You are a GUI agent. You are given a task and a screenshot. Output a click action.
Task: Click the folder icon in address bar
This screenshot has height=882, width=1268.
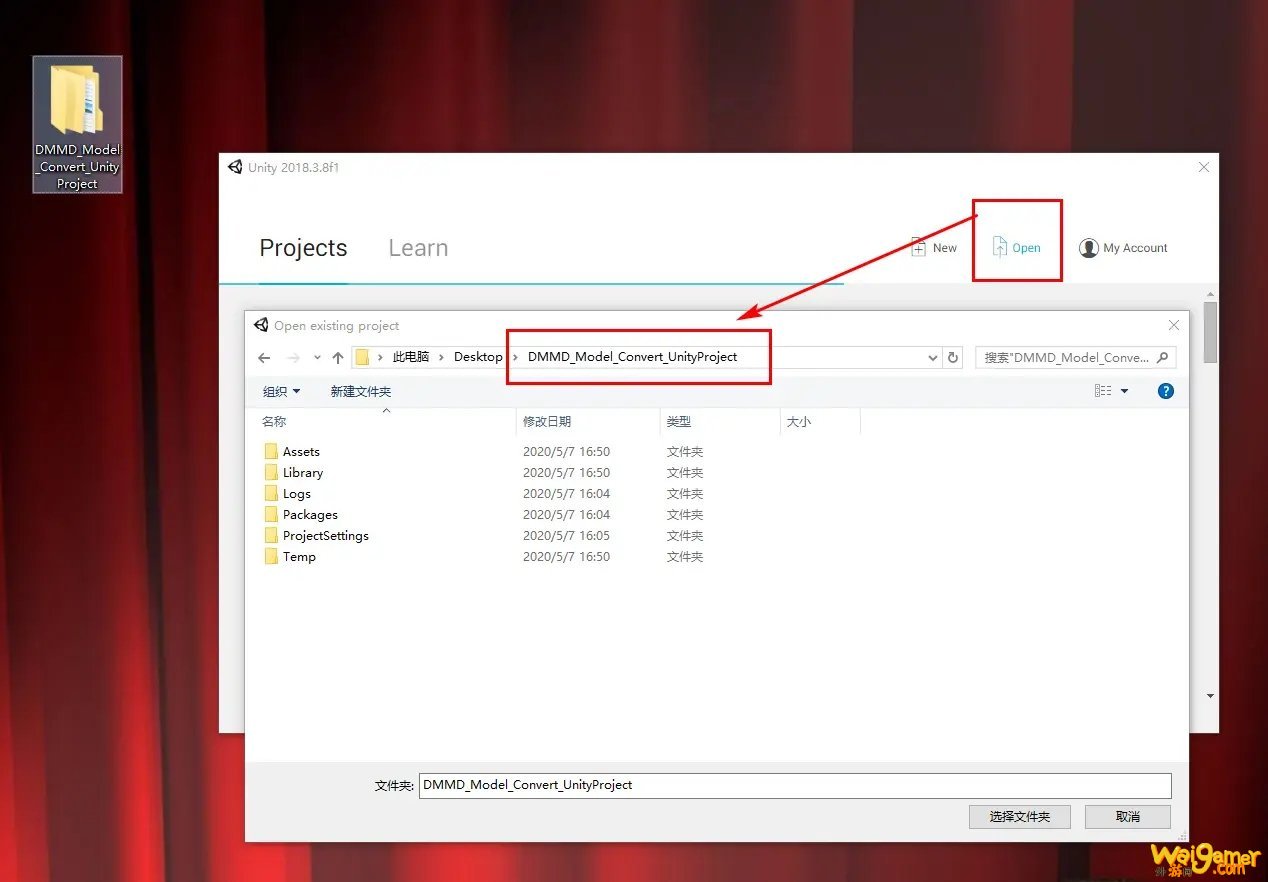[363, 357]
